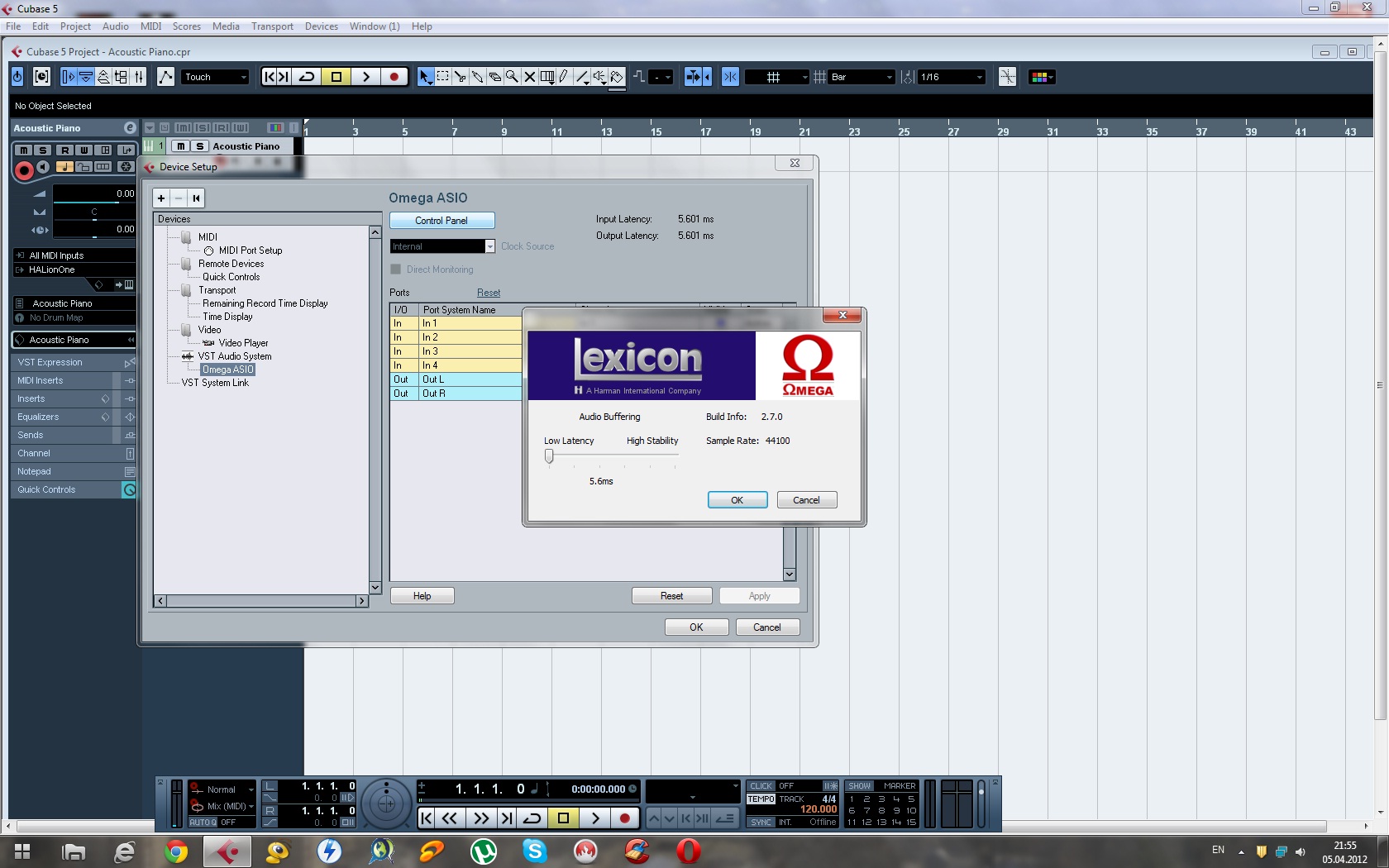The height and width of the screenshot is (868, 1389).
Task: Open All MIDI Inputs routing dropdown
Action: 74,255
